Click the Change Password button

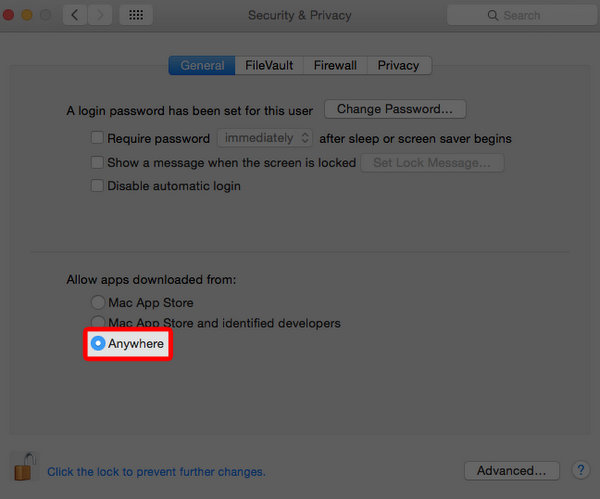coord(395,109)
